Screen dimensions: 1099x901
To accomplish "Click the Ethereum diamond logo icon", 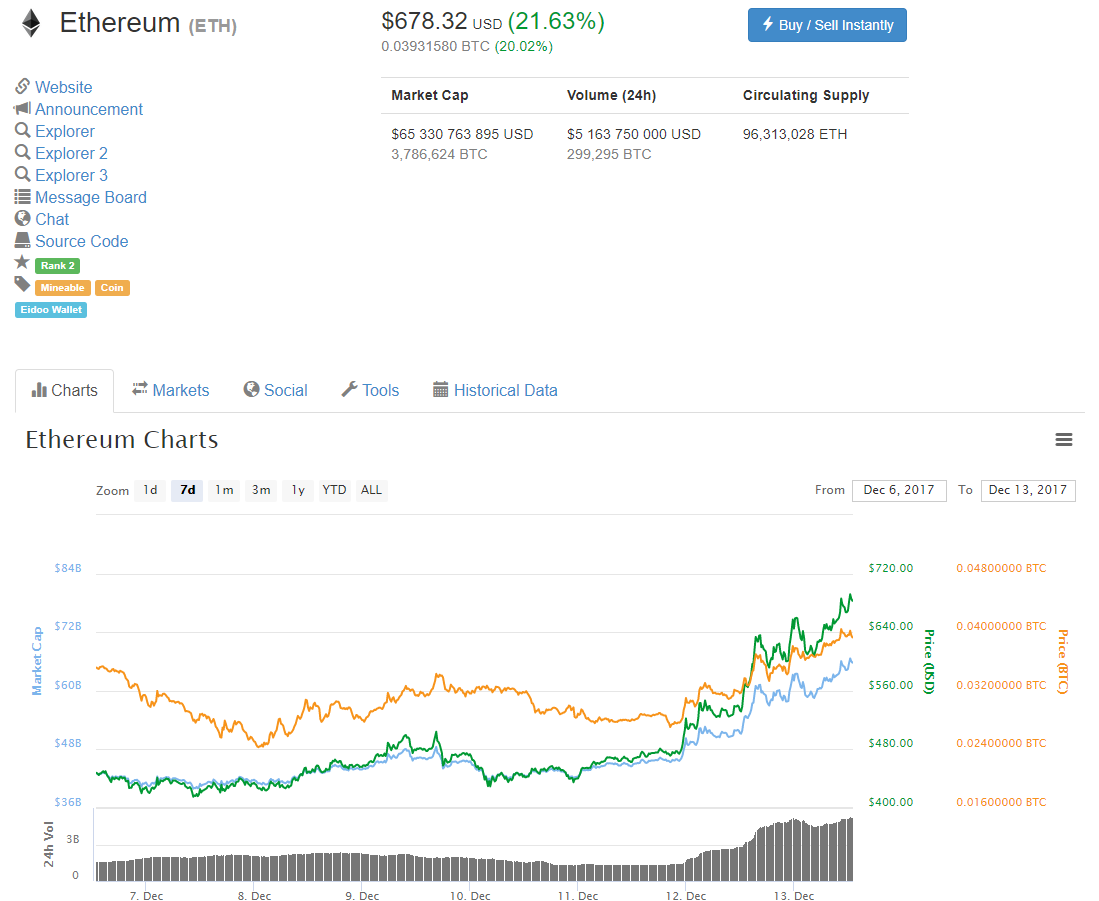I will click(x=31, y=22).
